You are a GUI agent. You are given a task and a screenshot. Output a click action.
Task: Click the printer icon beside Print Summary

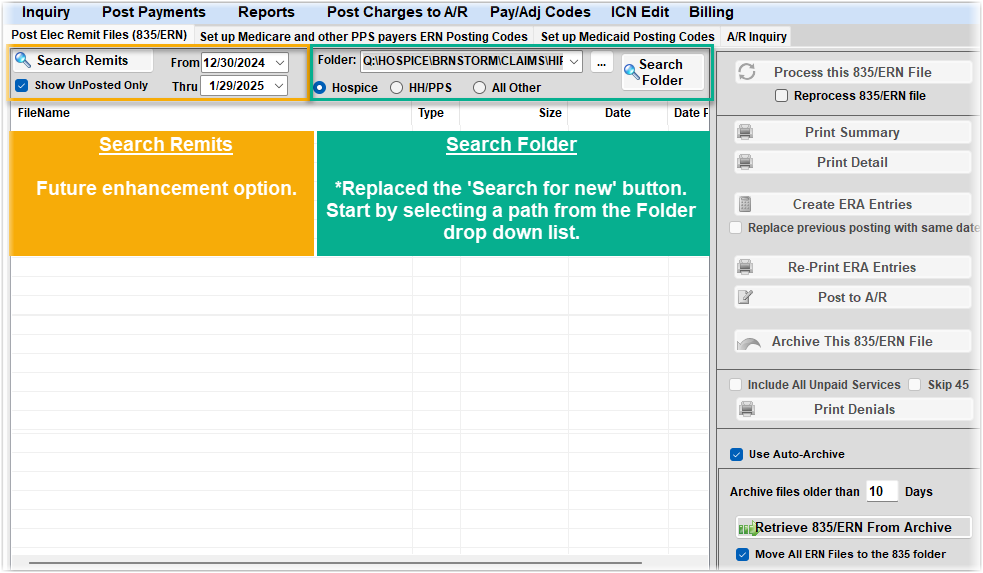[x=745, y=132]
